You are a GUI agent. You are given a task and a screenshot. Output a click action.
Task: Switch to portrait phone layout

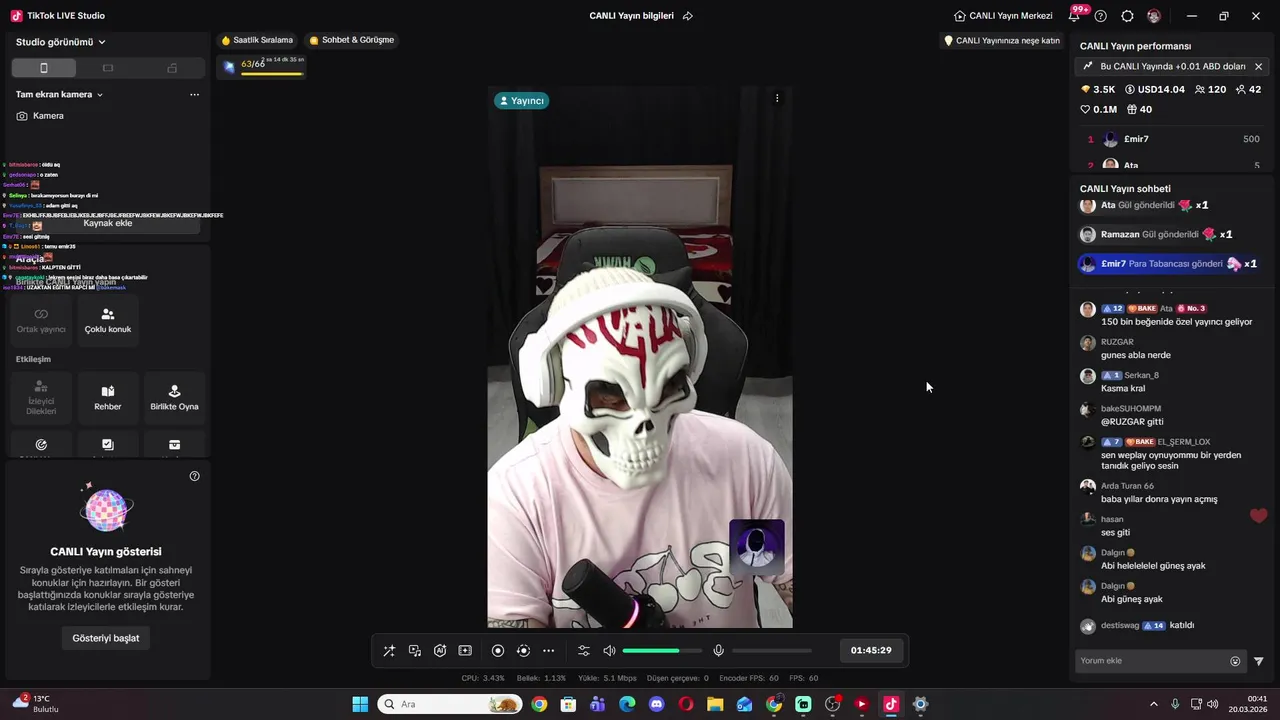[44, 68]
